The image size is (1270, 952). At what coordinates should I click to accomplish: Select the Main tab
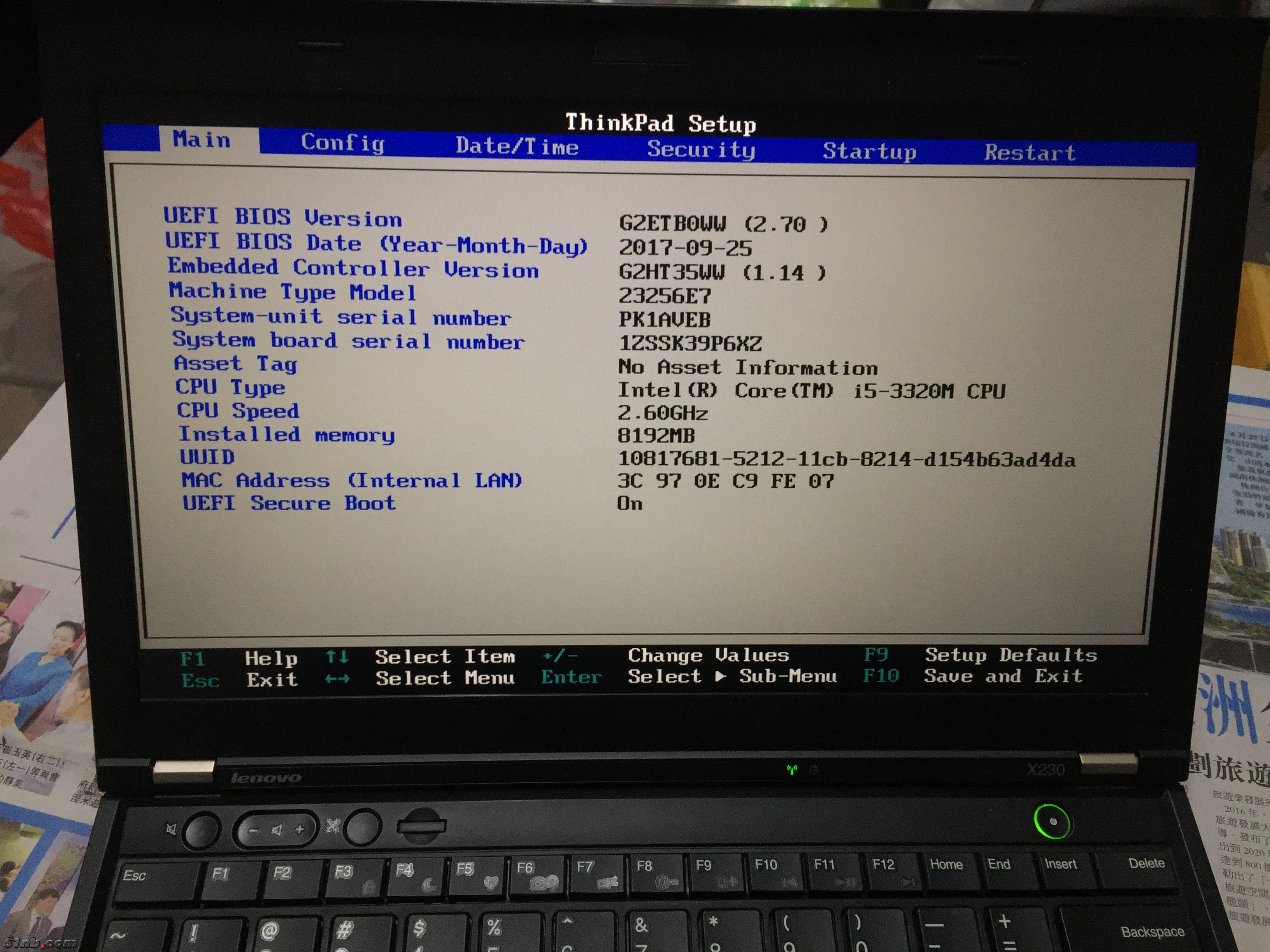tap(202, 140)
